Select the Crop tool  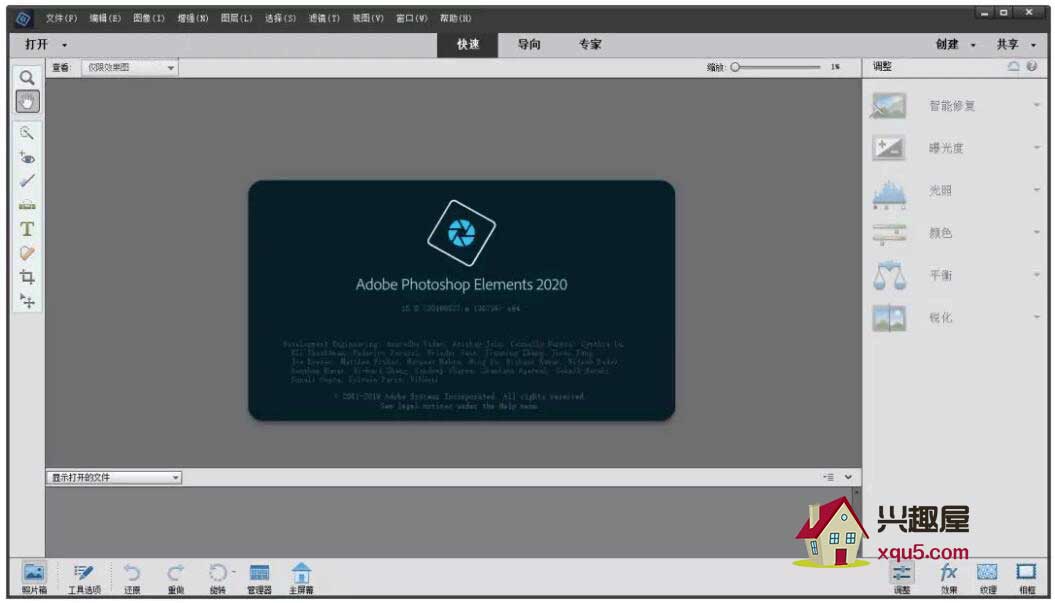click(27, 277)
